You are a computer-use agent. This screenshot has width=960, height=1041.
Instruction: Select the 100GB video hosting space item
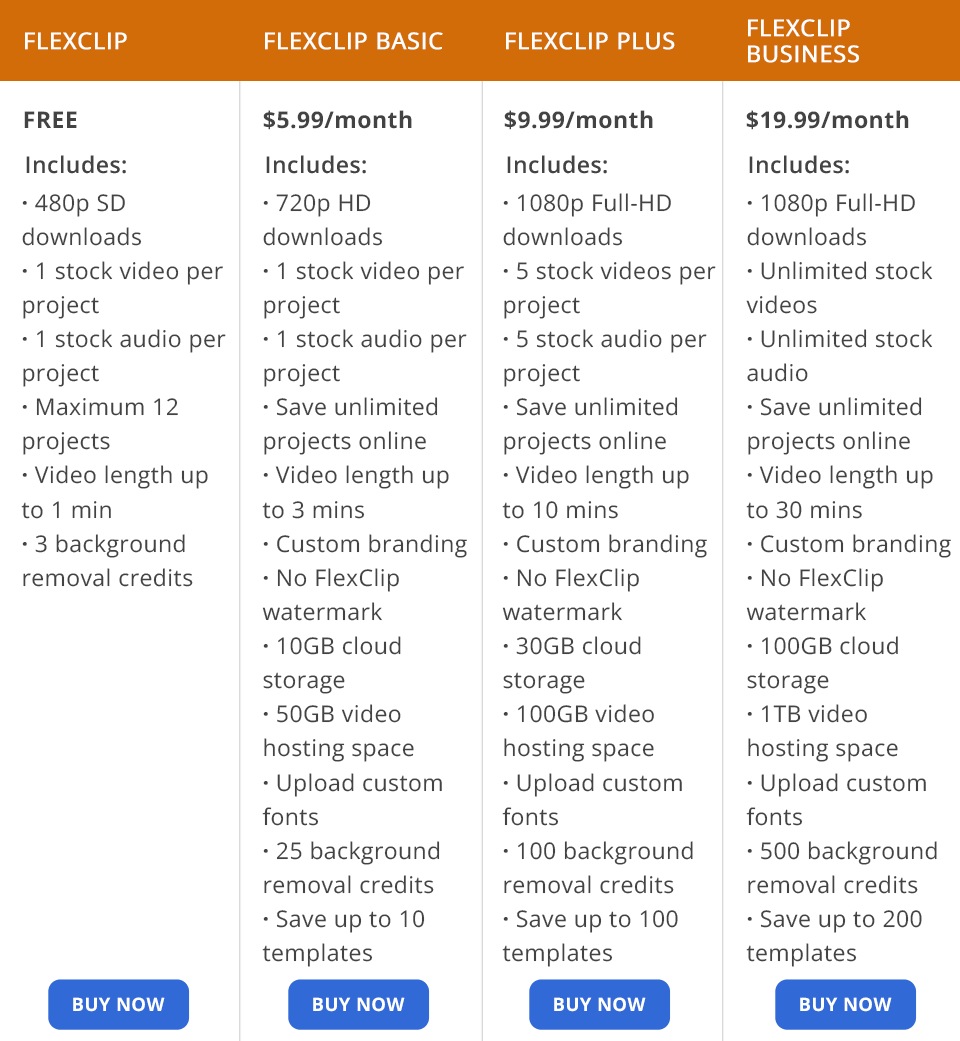click(579, 731)
